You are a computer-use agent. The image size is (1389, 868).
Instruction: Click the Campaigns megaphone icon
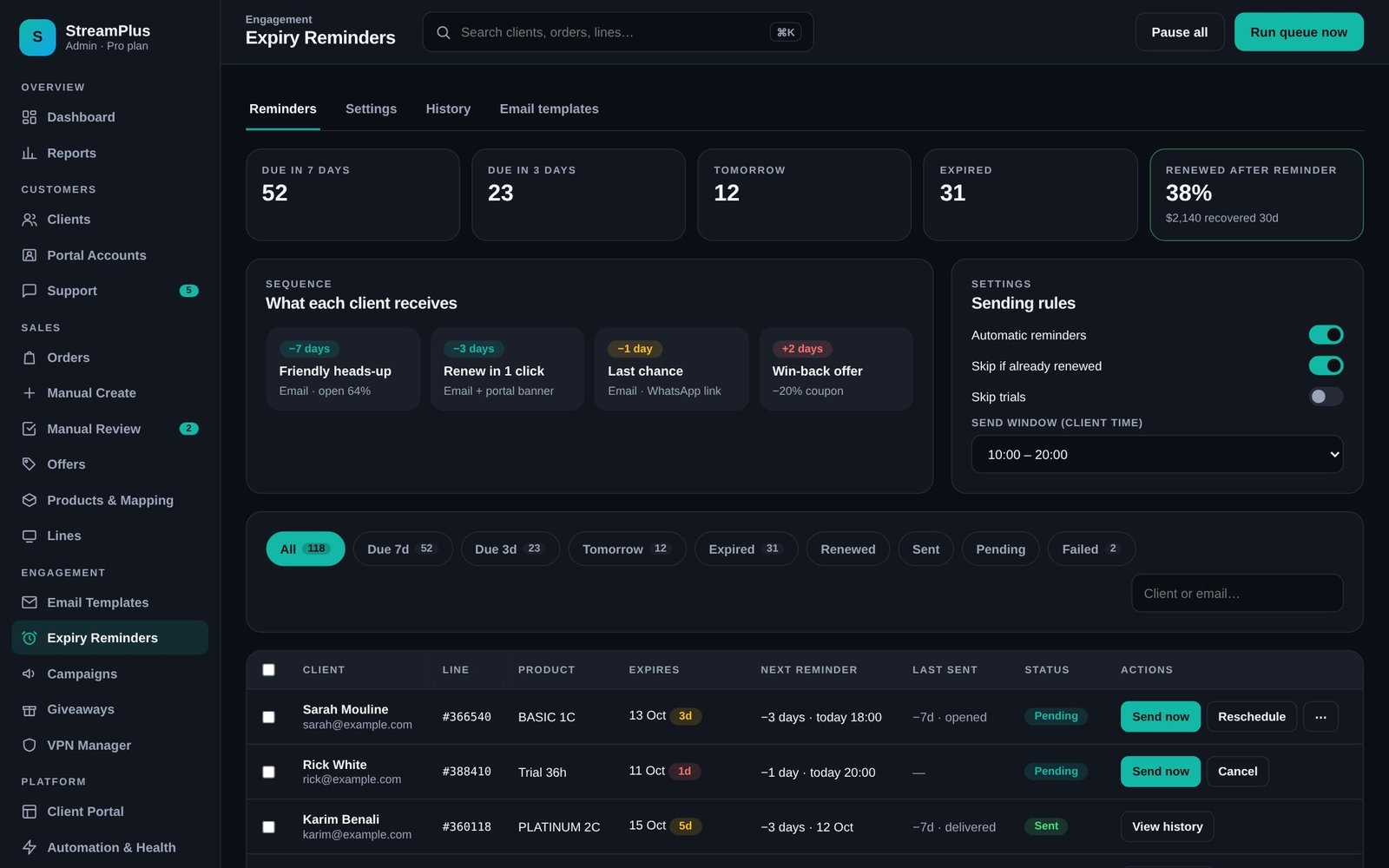click(30, 674)
